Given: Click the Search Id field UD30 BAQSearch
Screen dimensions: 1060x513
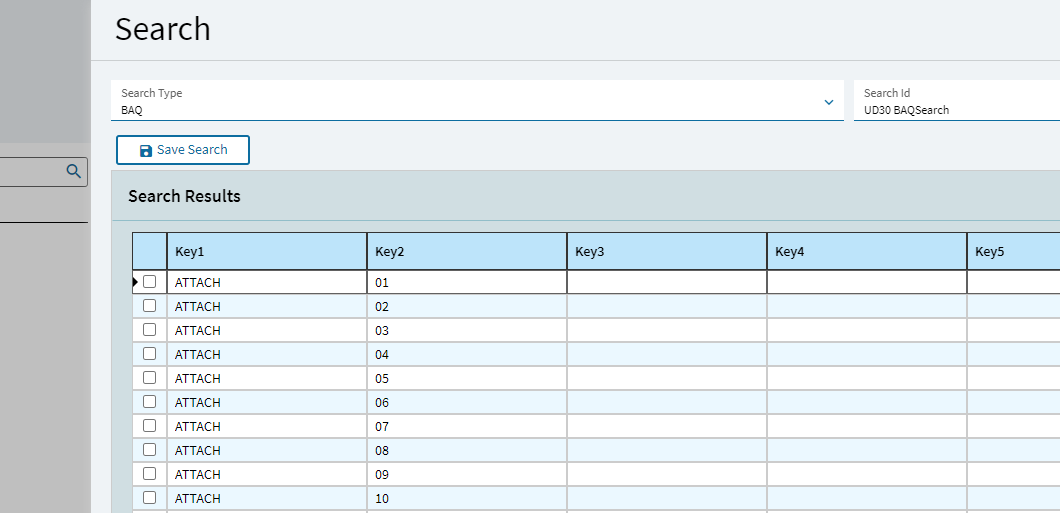Looking at the screenshot, I should [x=957, y=101].
